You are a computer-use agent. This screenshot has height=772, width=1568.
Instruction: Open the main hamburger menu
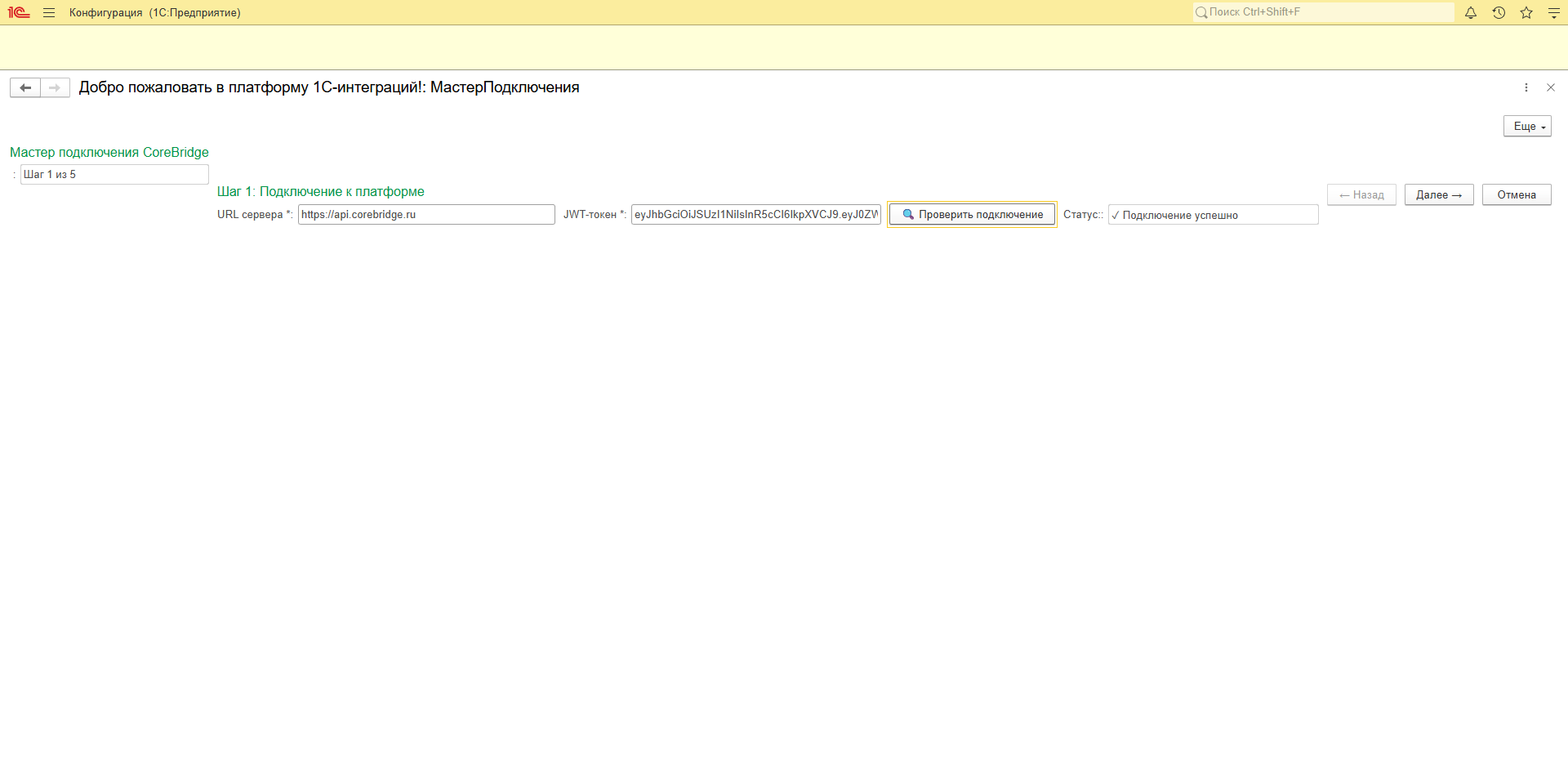point(49,12)
